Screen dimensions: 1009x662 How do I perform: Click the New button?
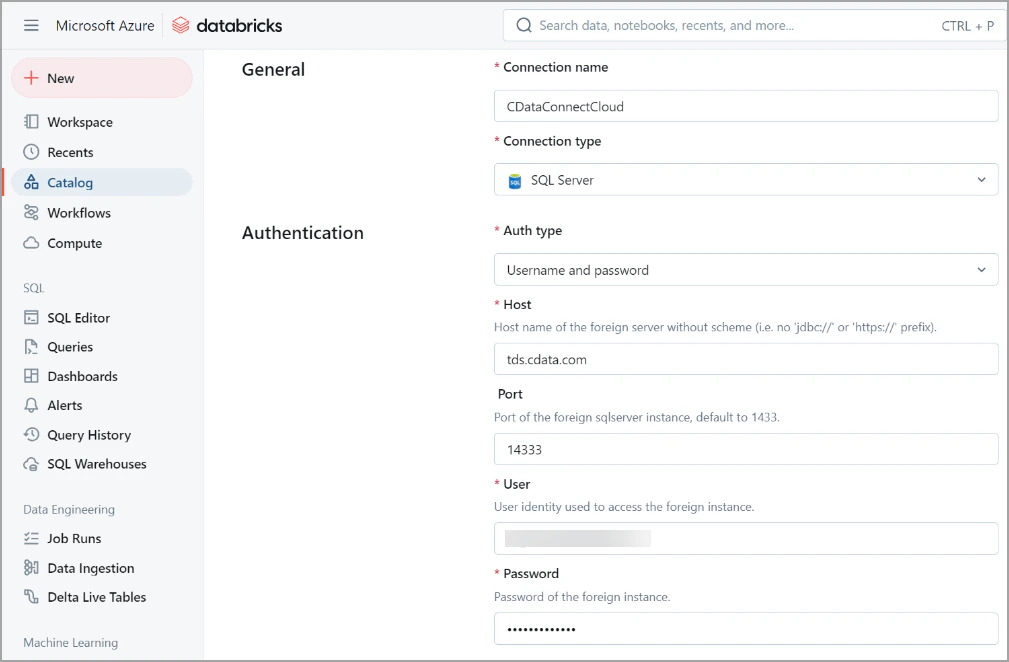tap(102, 78)
